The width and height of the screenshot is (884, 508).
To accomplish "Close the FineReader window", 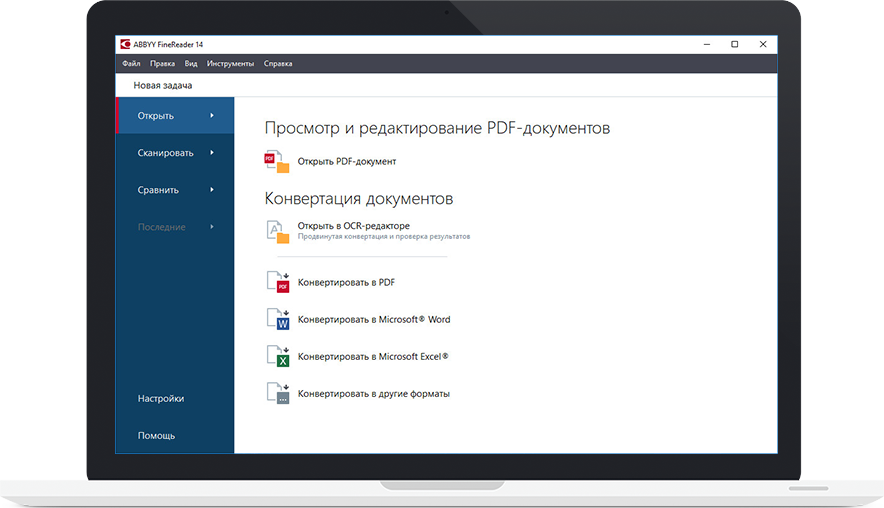I will [x=763, y=44].
